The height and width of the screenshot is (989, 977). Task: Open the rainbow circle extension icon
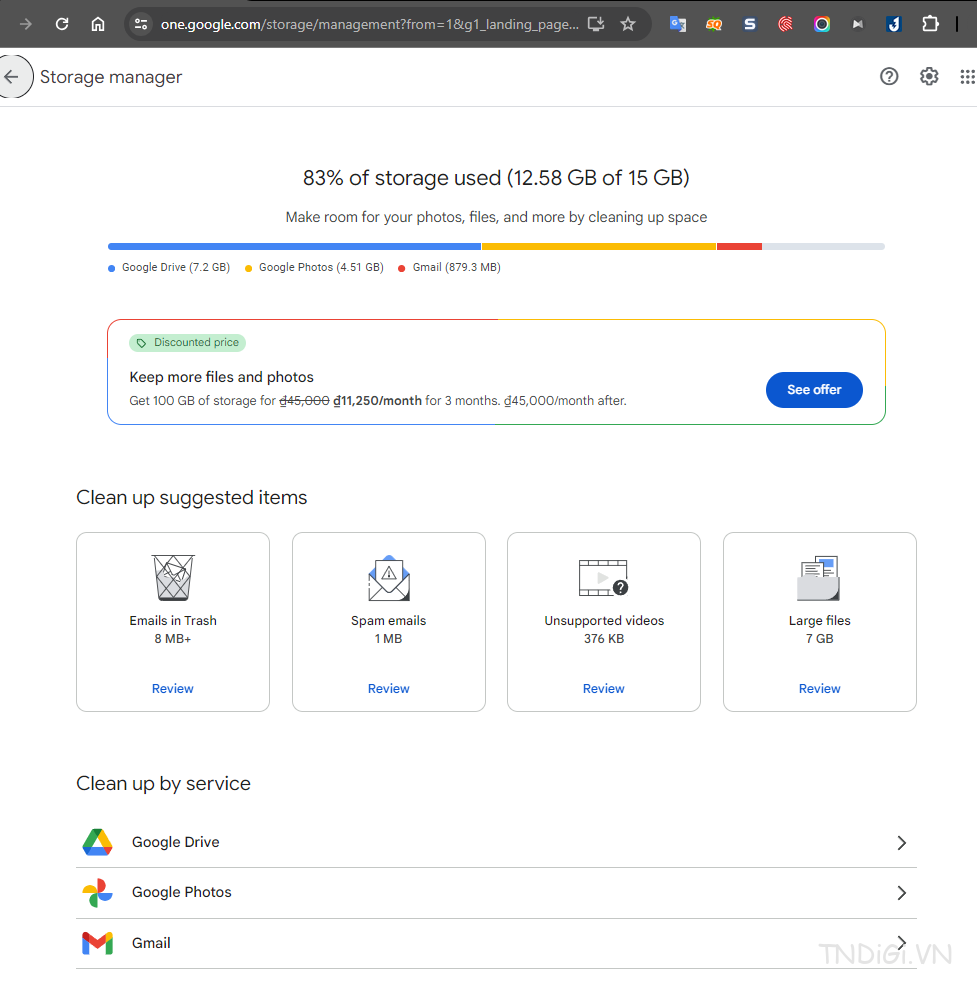822,25
